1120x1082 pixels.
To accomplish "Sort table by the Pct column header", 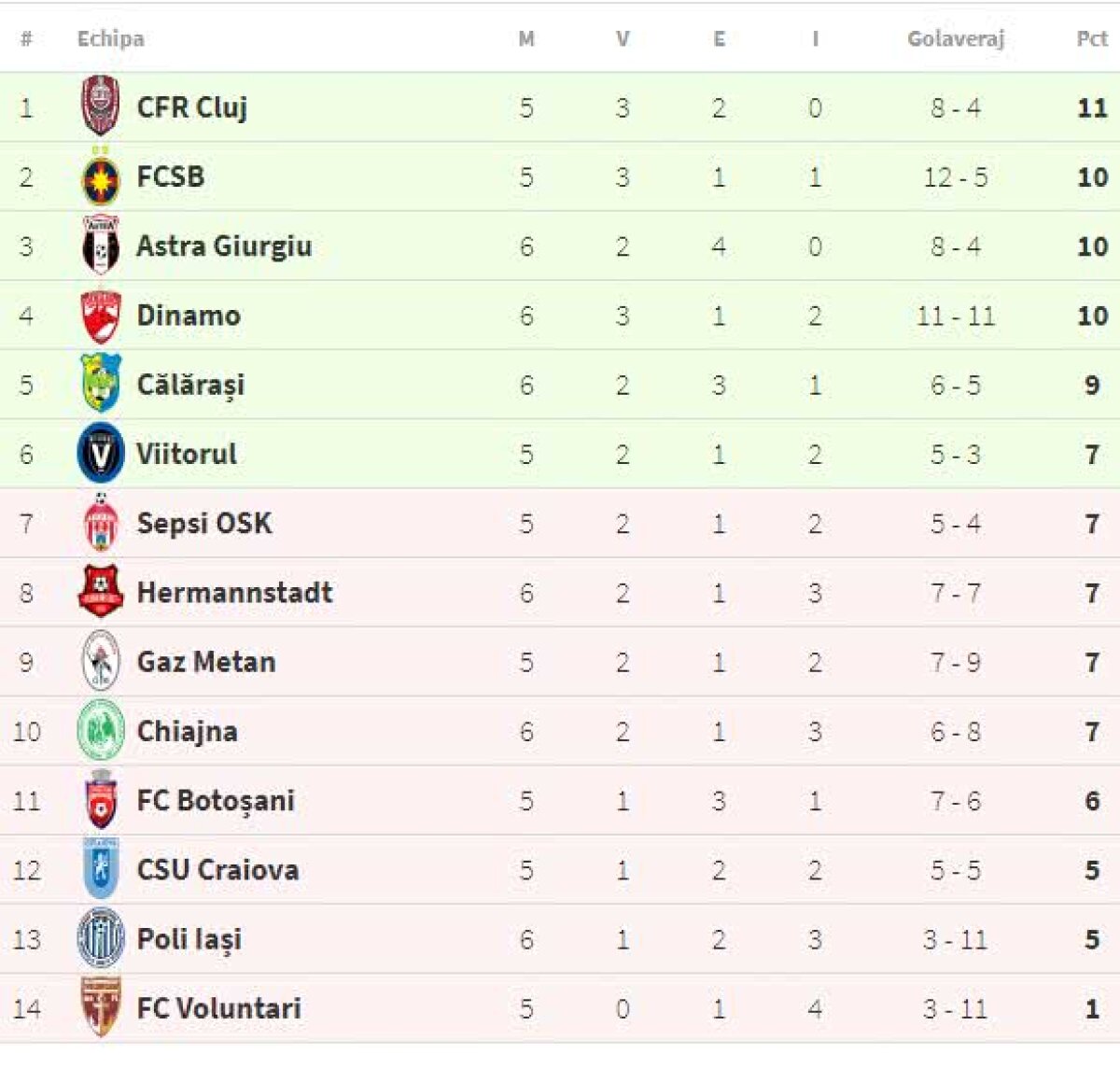I will [1091, 38].
